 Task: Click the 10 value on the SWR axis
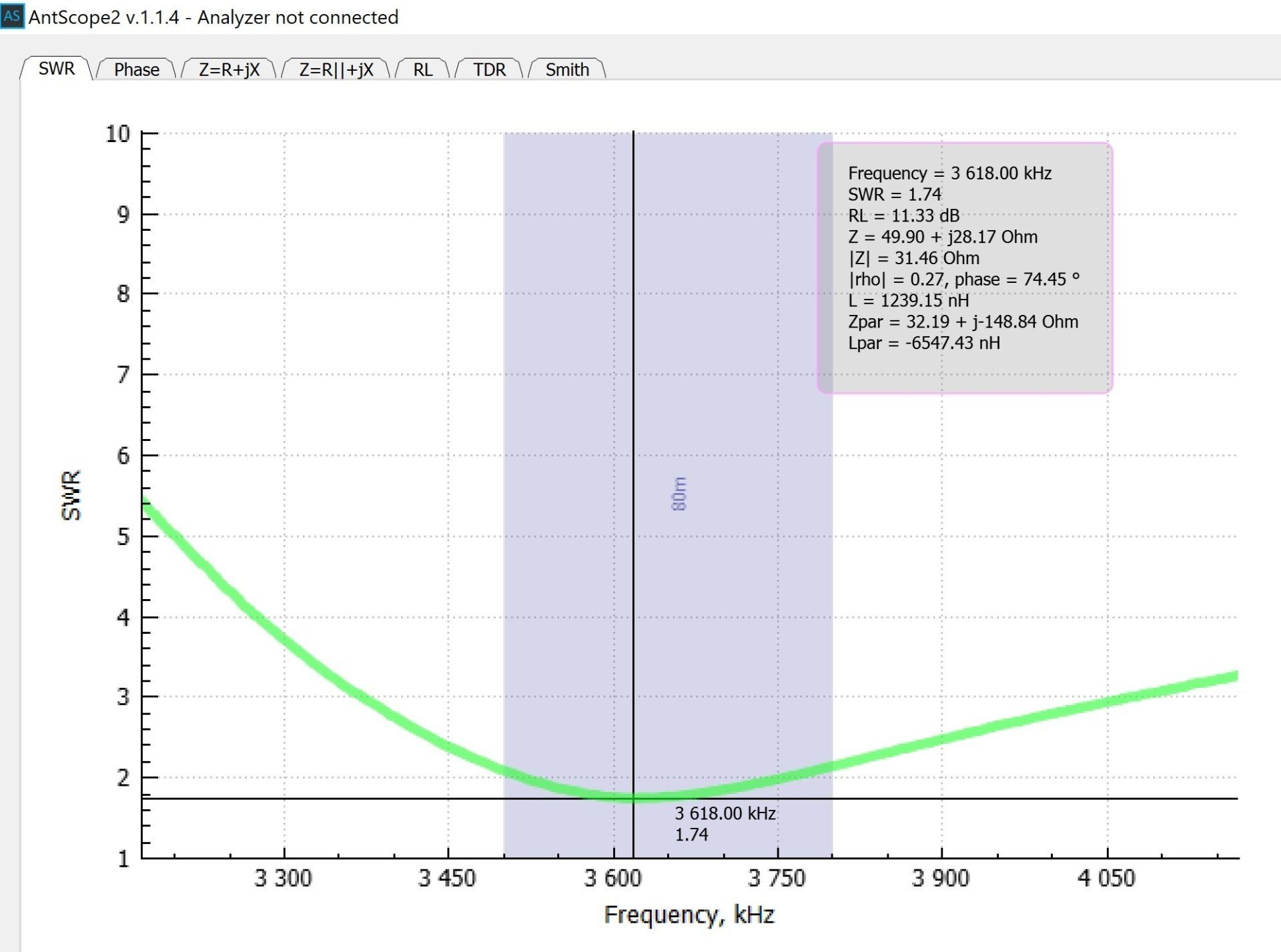click(x=118, y=134)
